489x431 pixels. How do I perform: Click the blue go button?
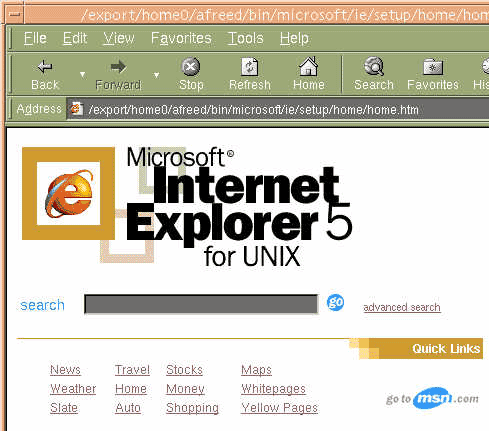coord(335,303)
